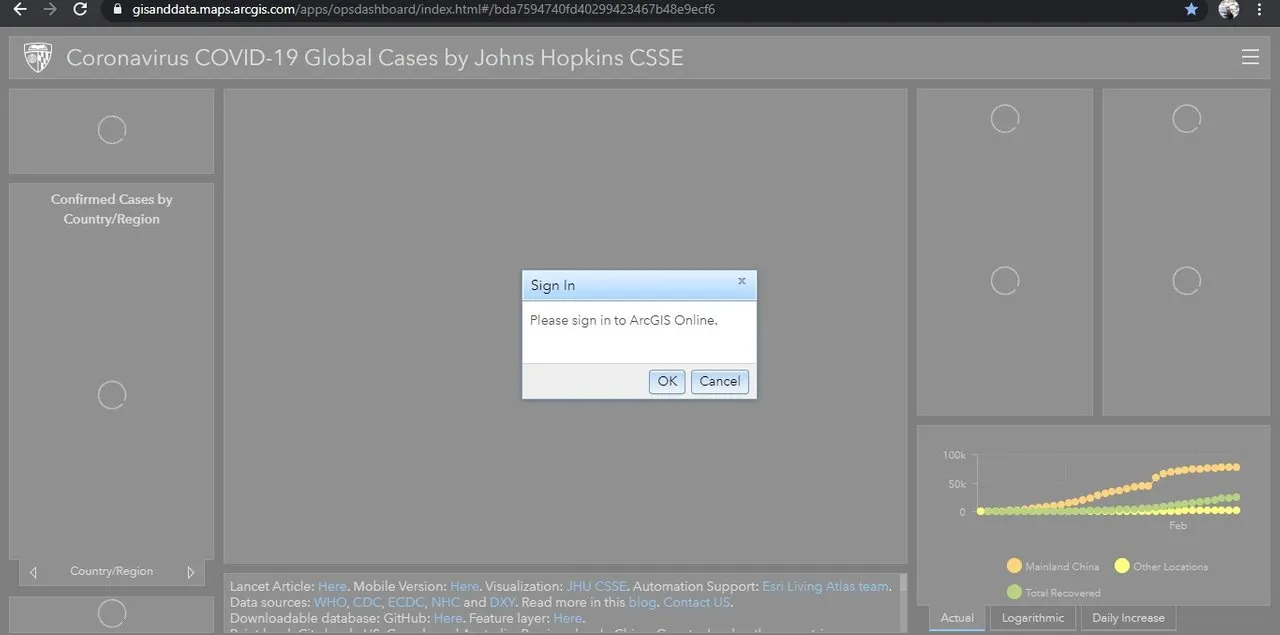Viewport: 1280px width, 635px height.
Task: Open Lancet Article Here link
Action: 332,587
